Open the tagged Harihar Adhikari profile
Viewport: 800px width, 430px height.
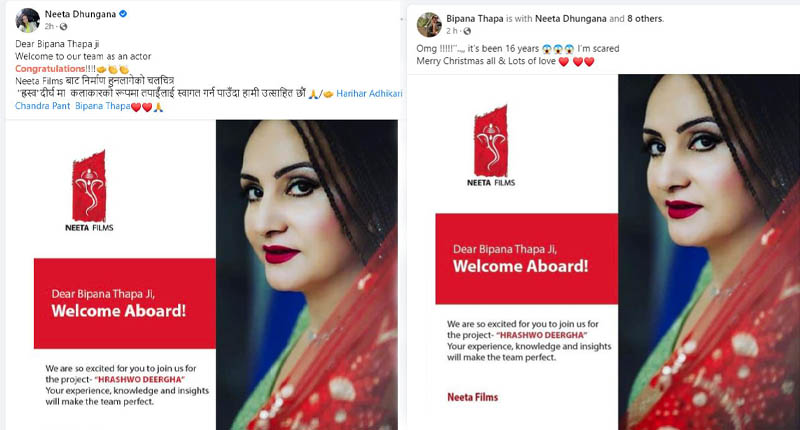(x=369, y=93)
